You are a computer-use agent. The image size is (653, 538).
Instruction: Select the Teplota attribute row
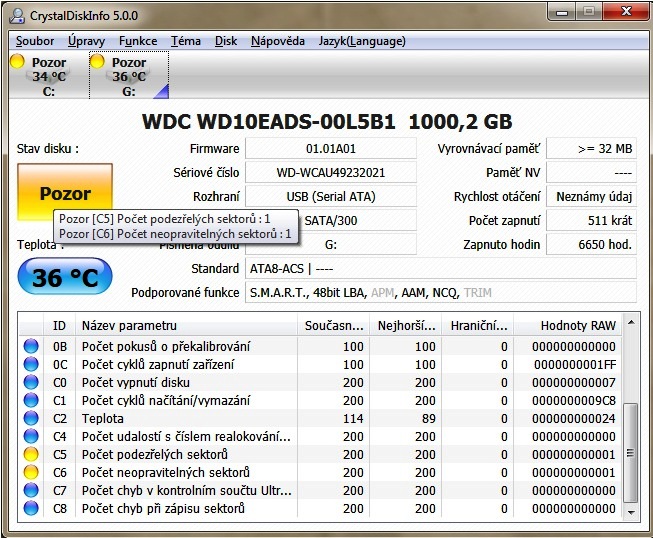click(x=320, y=418)
